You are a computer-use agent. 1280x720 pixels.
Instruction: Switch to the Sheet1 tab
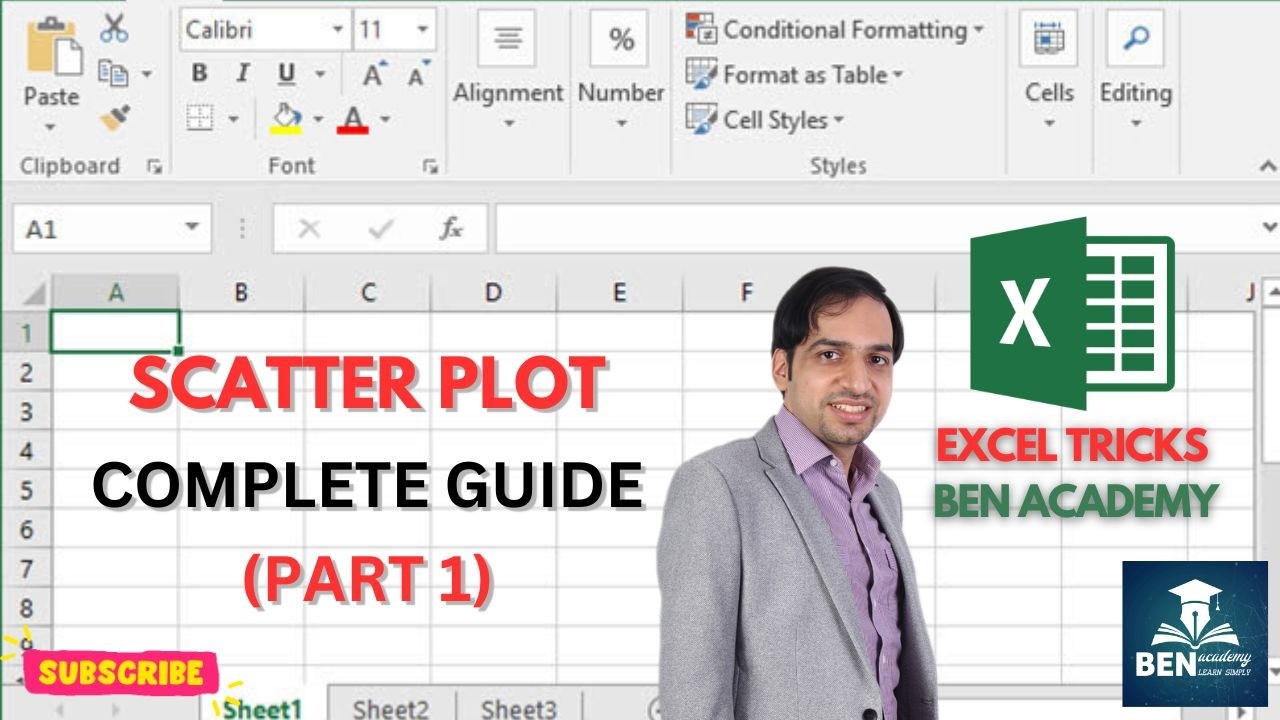click(264, 707)
